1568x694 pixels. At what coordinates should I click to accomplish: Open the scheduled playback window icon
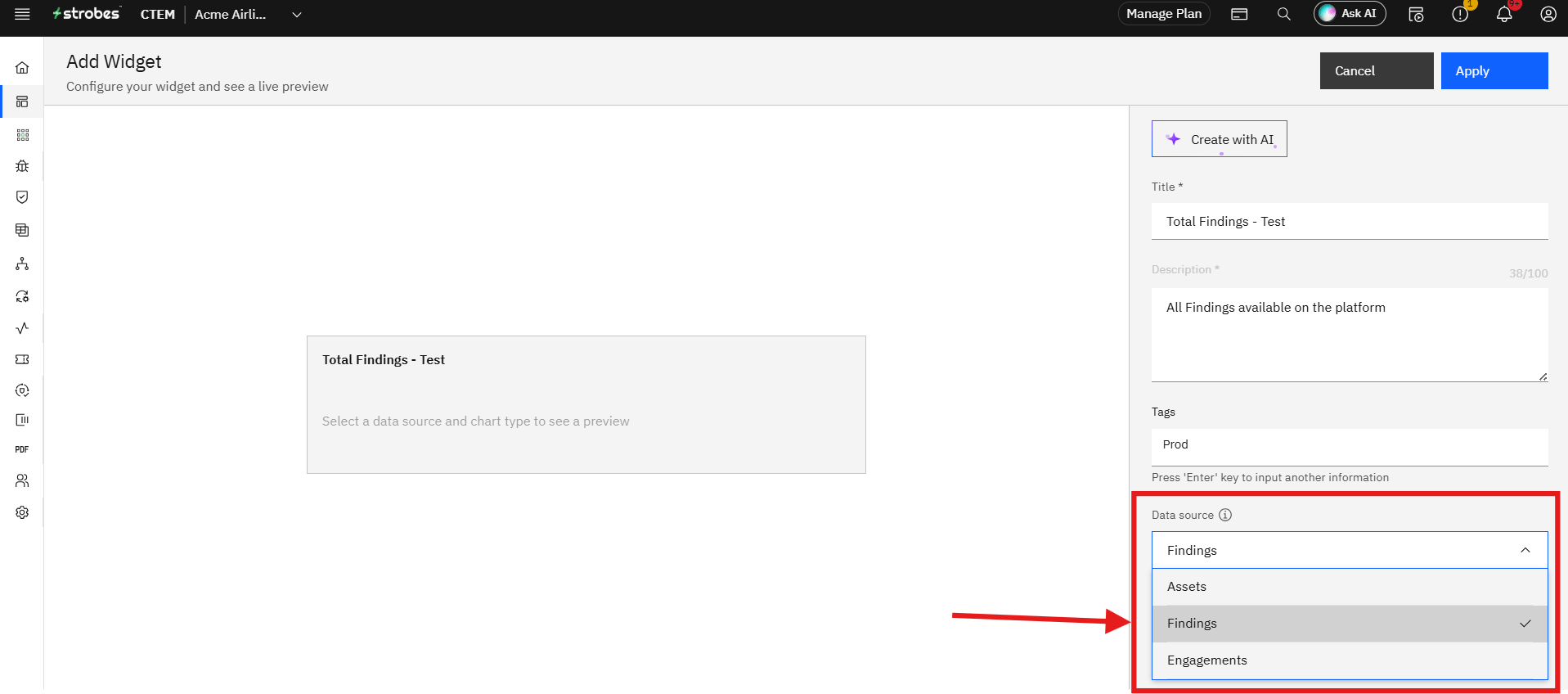click(1416, 14)
